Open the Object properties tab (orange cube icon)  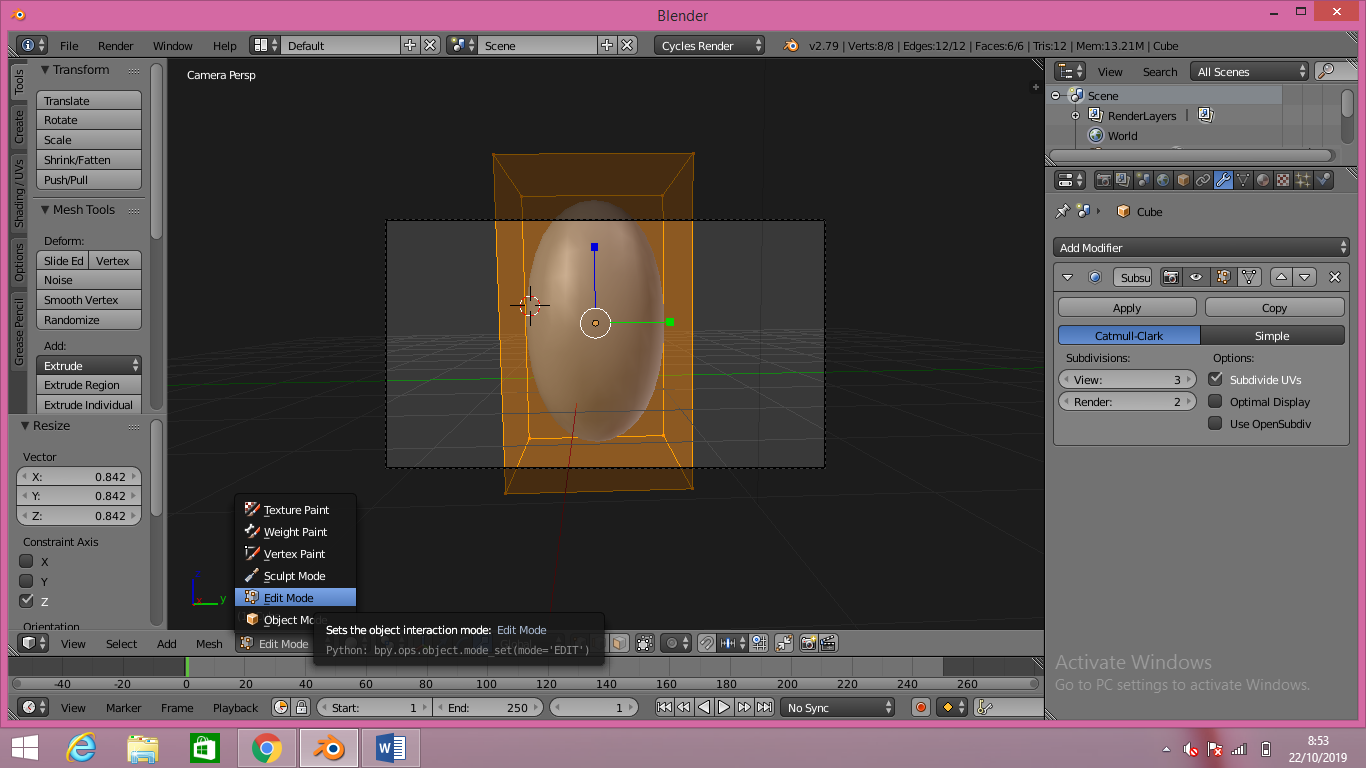pyautogui.click(x=1183, y=180)
